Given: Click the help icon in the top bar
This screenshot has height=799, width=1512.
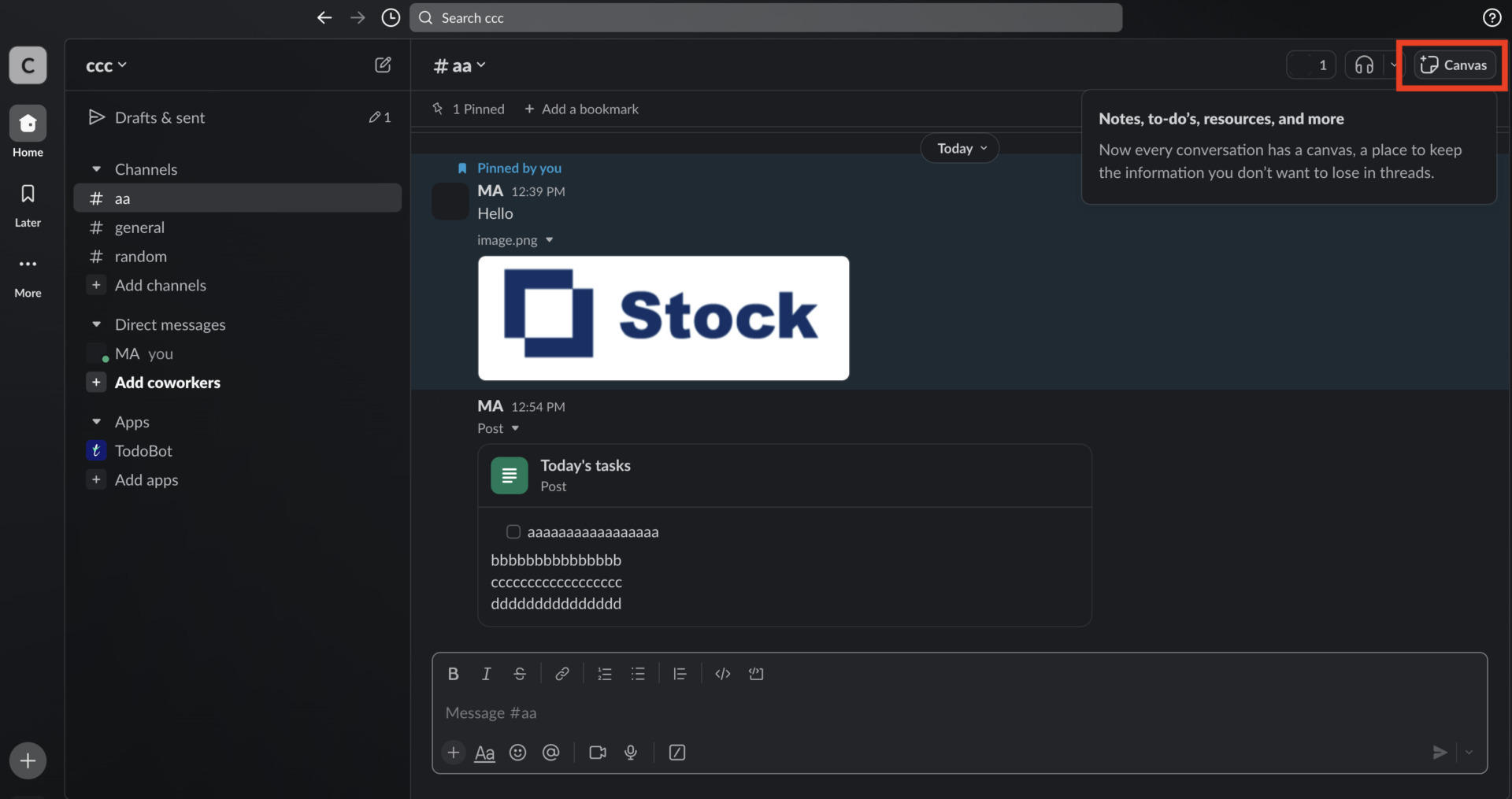Looking at the screenshot, I should coord(1492,17).
